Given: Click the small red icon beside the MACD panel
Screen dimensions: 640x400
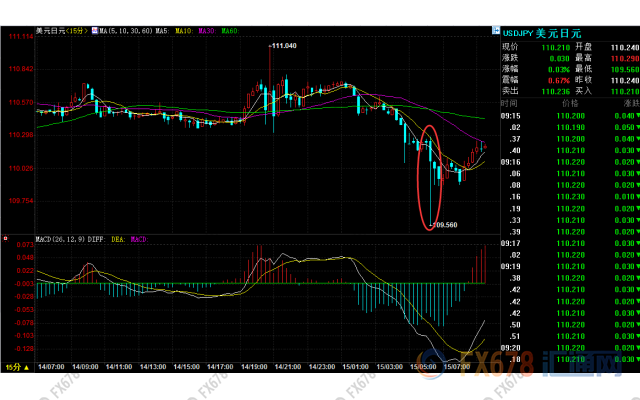Looking at the screenshot, I should 7,240.
